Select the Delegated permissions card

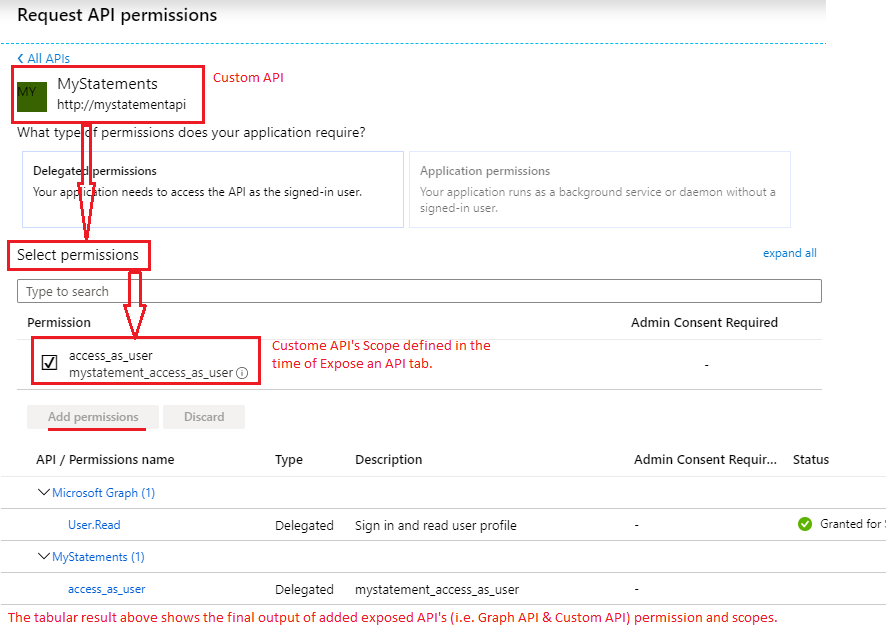[212, 189]
